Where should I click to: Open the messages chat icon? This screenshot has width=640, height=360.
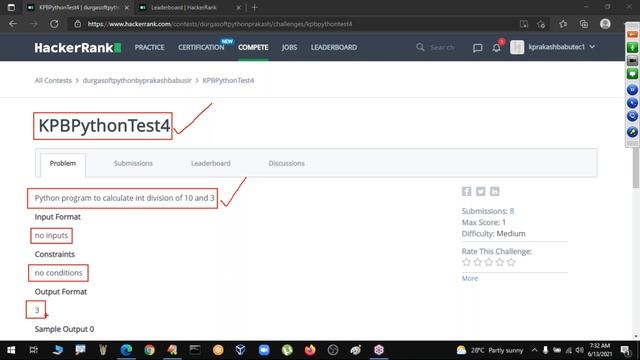pyautogui.click(x=477, y=48)
